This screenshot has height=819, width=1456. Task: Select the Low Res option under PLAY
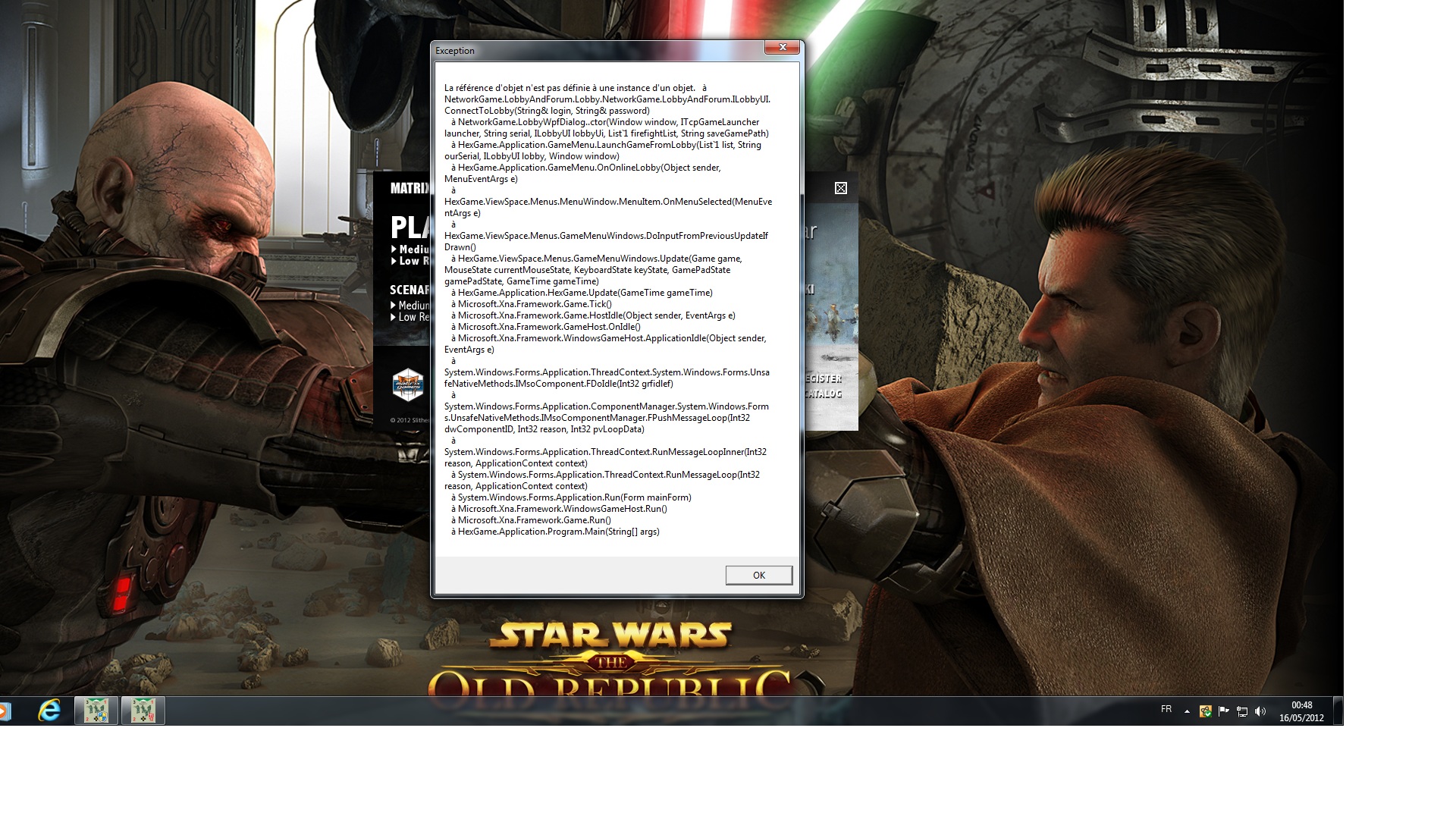click(410, 261)
